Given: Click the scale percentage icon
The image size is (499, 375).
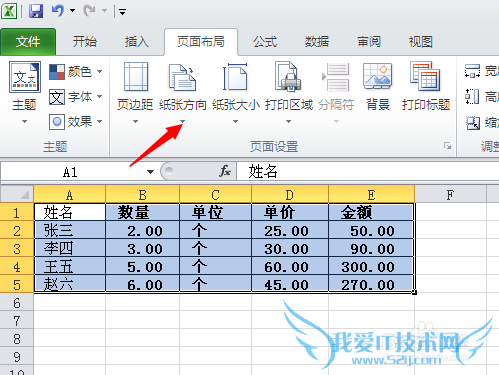Looking at the screenshot, I should pyautogui.click(x=473, y=123).
